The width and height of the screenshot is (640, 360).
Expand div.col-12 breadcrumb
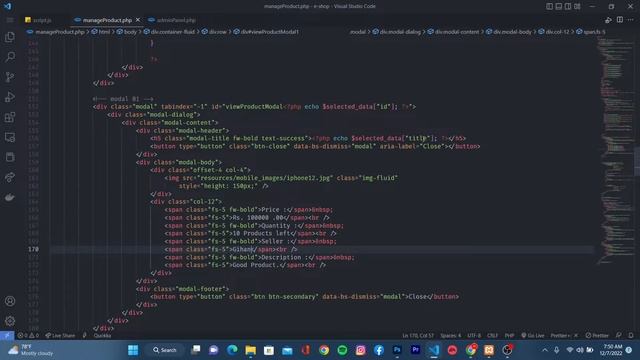[x=554, y=32]
